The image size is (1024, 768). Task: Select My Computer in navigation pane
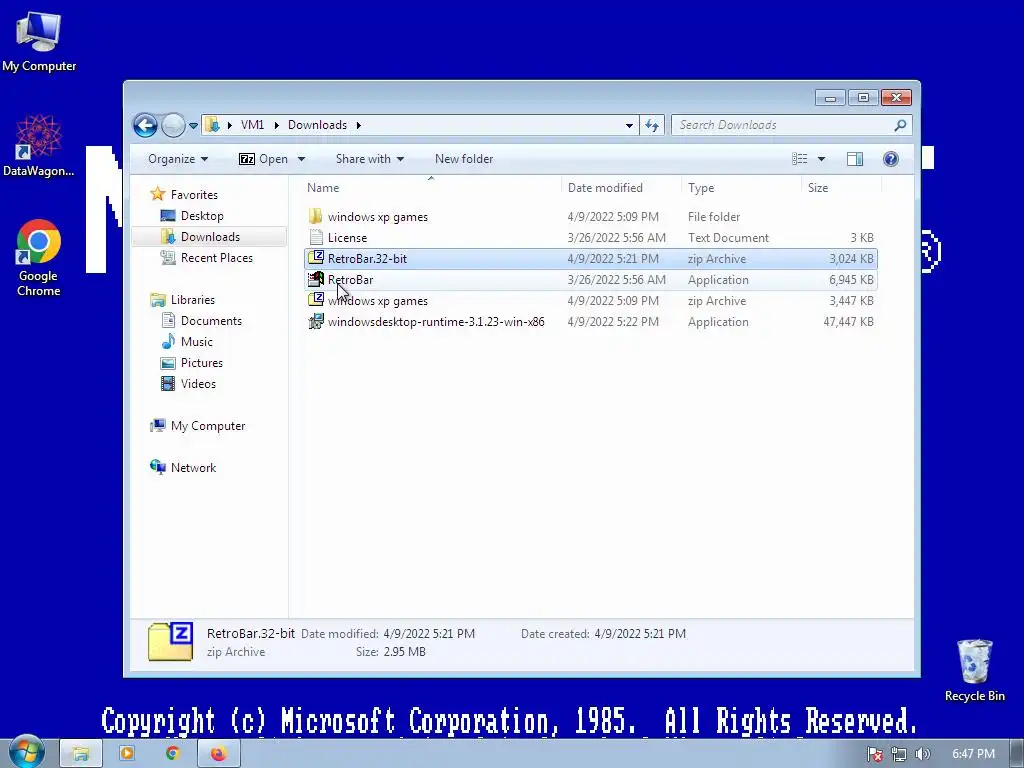tap(208, 426)
